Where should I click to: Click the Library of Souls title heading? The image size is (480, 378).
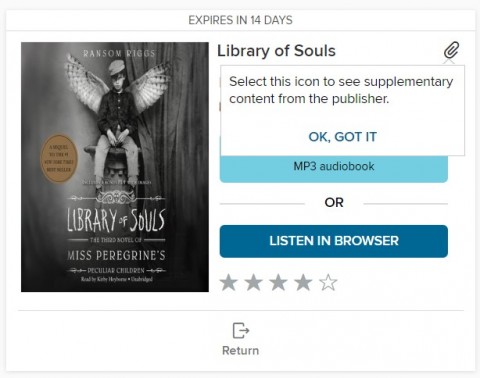click(276, 51)
